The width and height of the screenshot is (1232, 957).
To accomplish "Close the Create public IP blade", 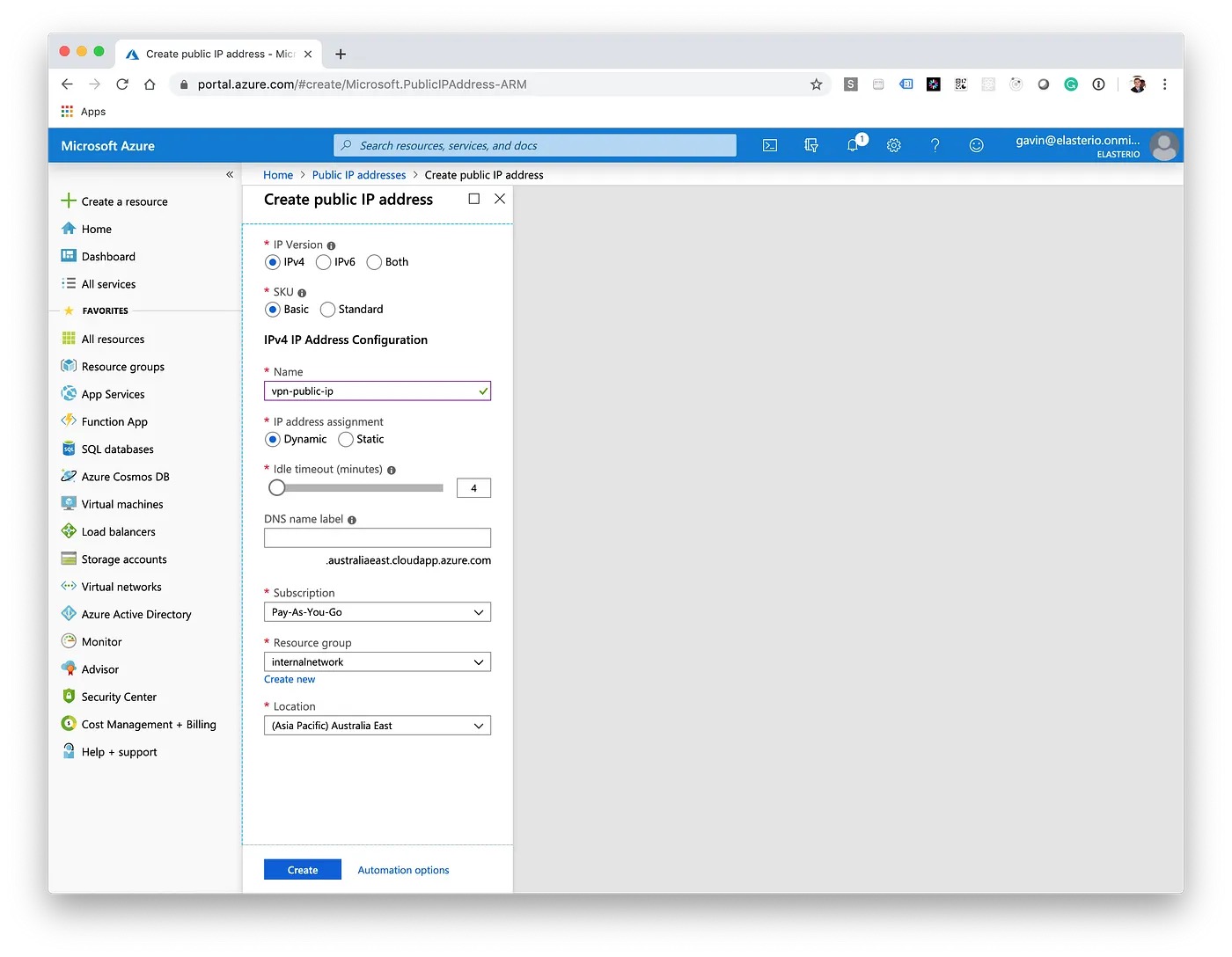I will [x=500, y=199].
